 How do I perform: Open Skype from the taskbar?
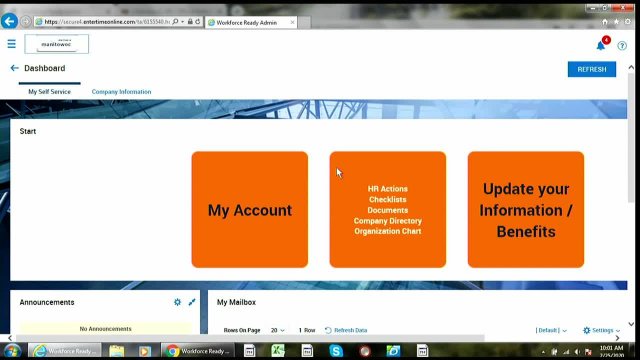[336, 351]
